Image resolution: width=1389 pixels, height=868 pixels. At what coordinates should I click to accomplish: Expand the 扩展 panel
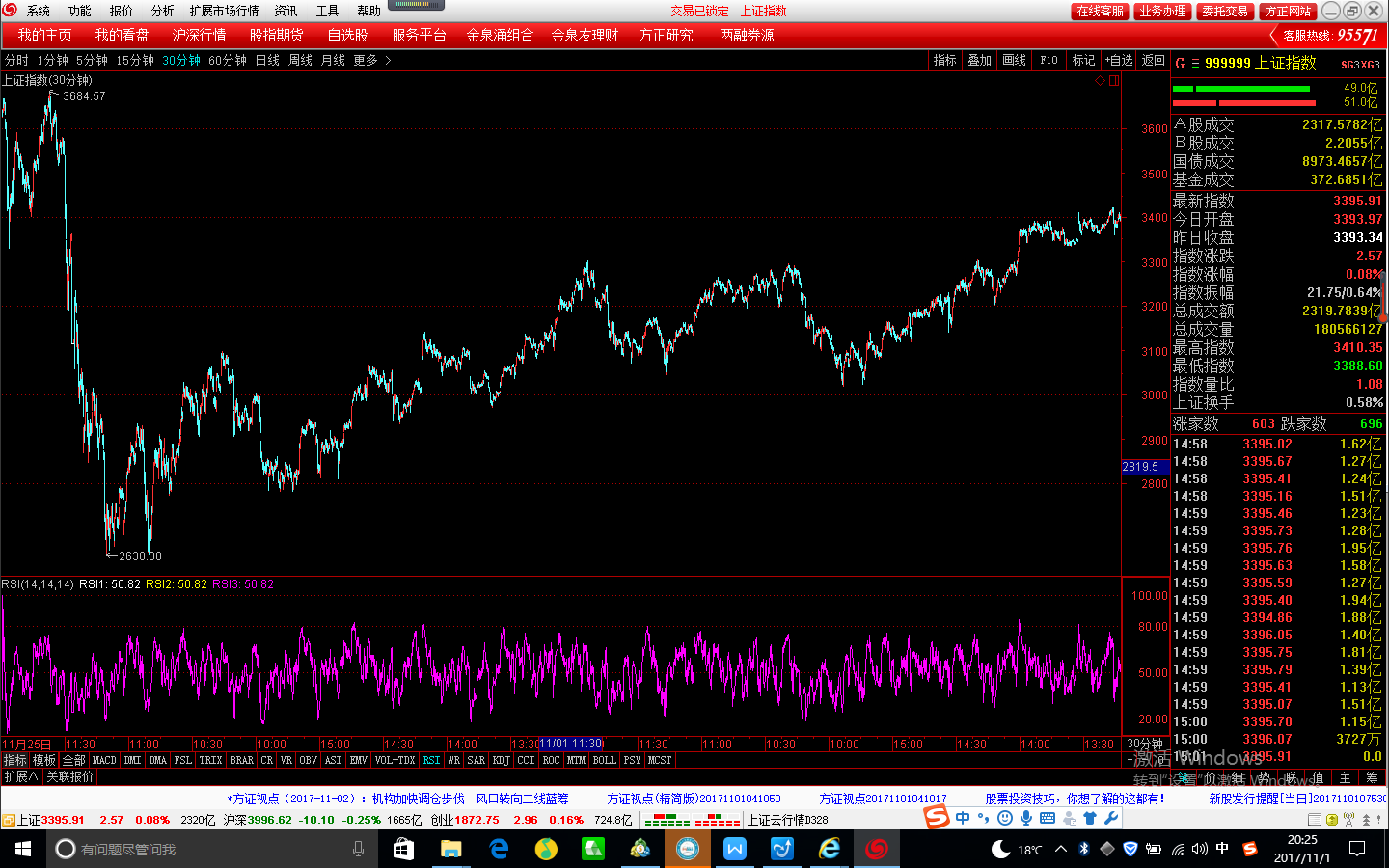(20, 776)
